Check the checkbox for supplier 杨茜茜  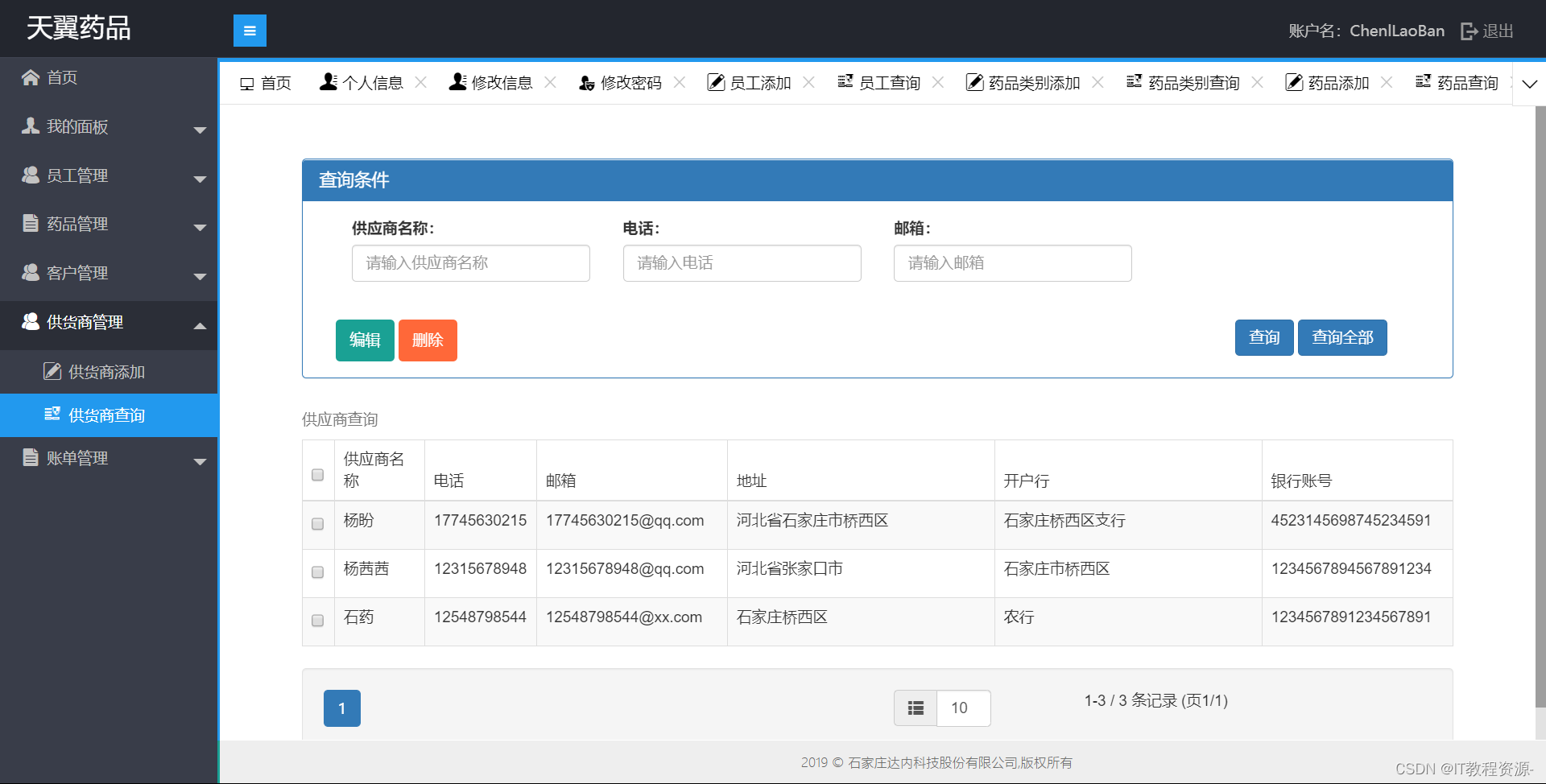pyautogui.click(x=317, y=572)
